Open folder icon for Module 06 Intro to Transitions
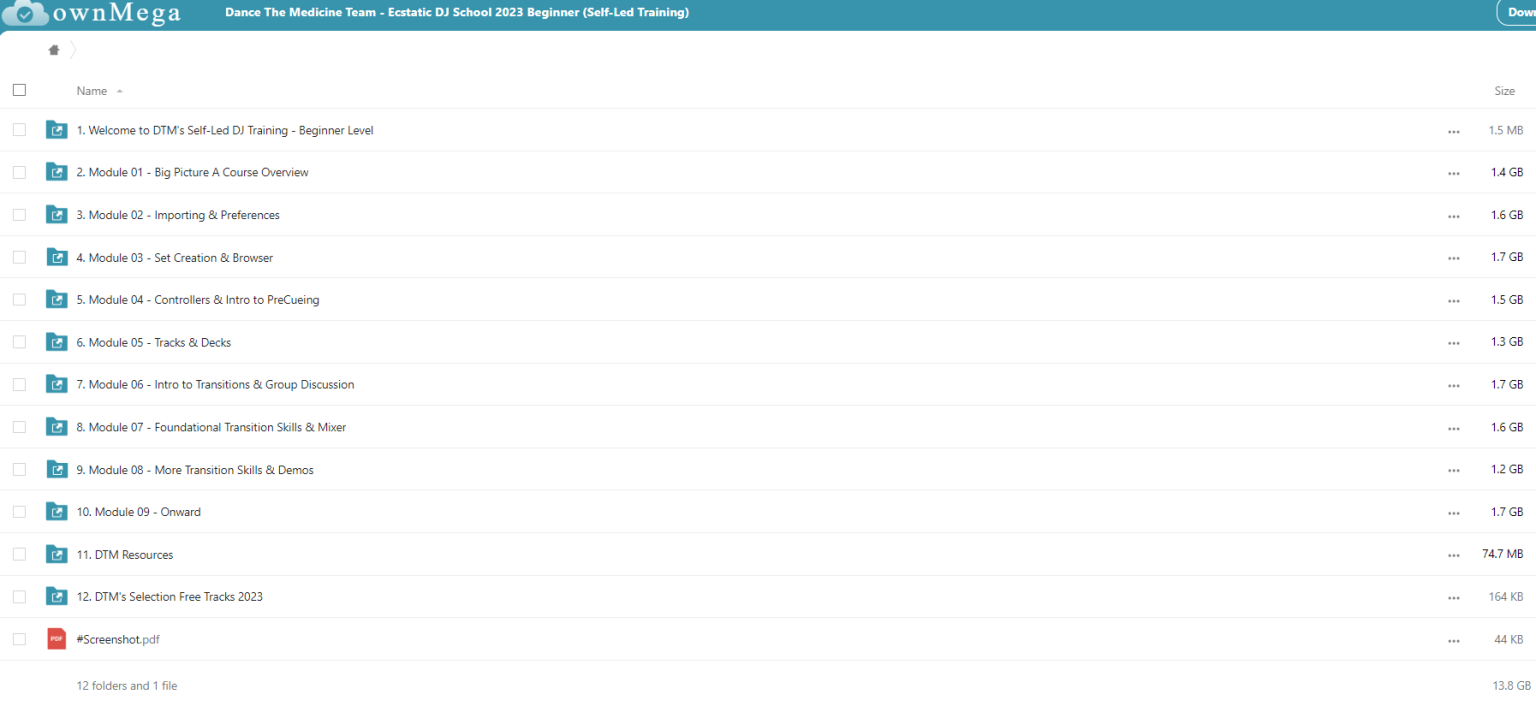The height and width of the screenshot is (712, 1536). [x=57, y=384]
